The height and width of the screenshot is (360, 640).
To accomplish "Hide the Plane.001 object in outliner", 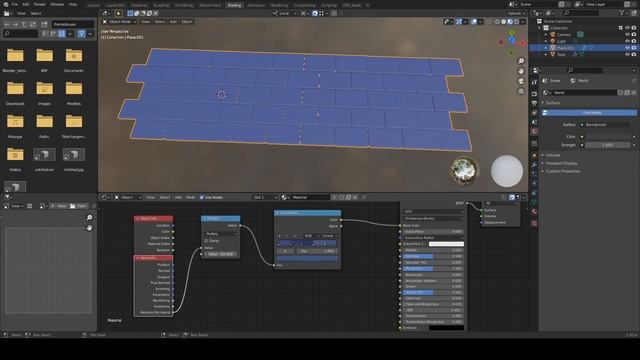I will [627, 48].
